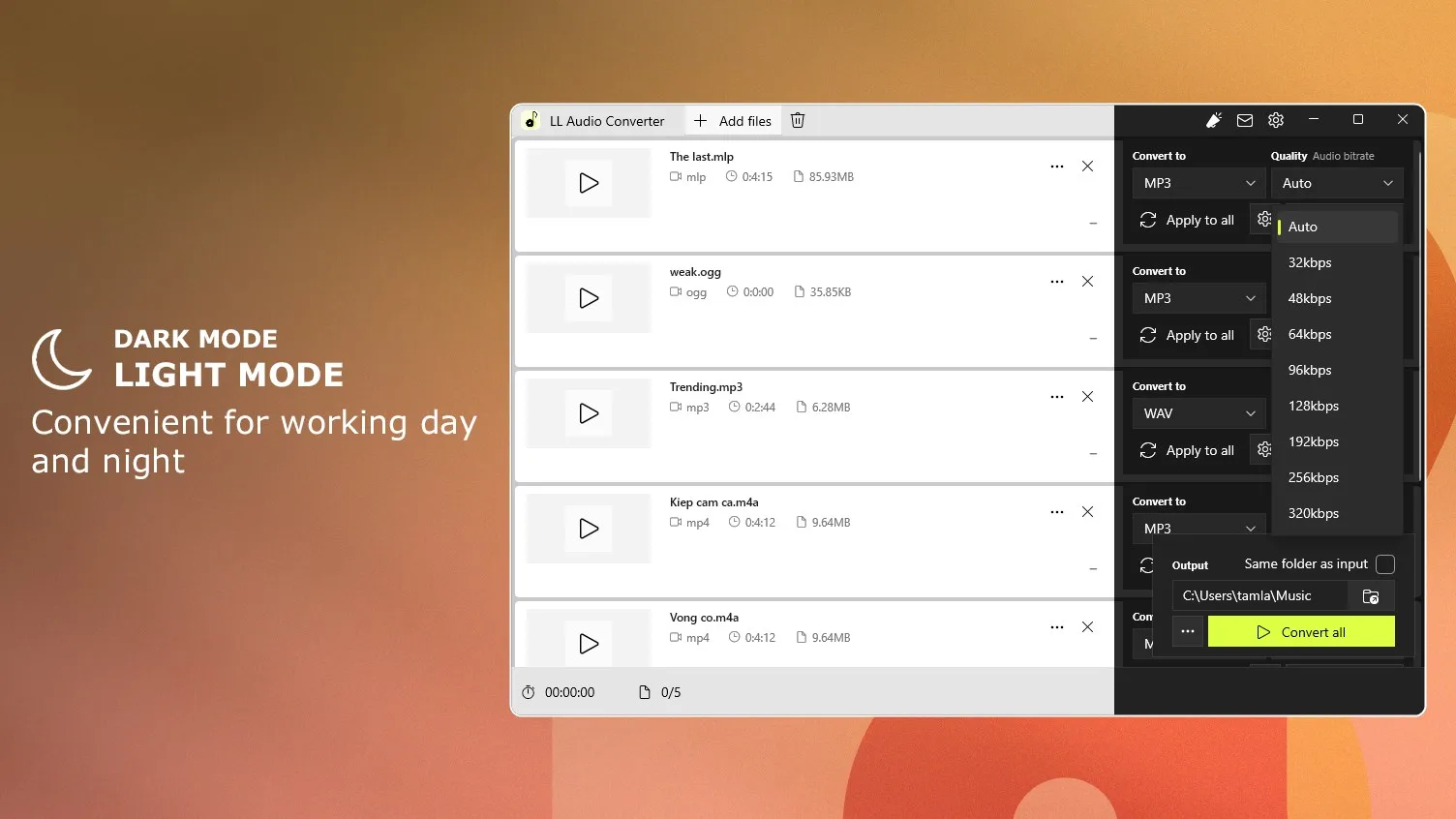Play Vong co.m4a preview
The width and height of the screenshot is (1456, 819).
pyautogui.click(x=589, y=644)
